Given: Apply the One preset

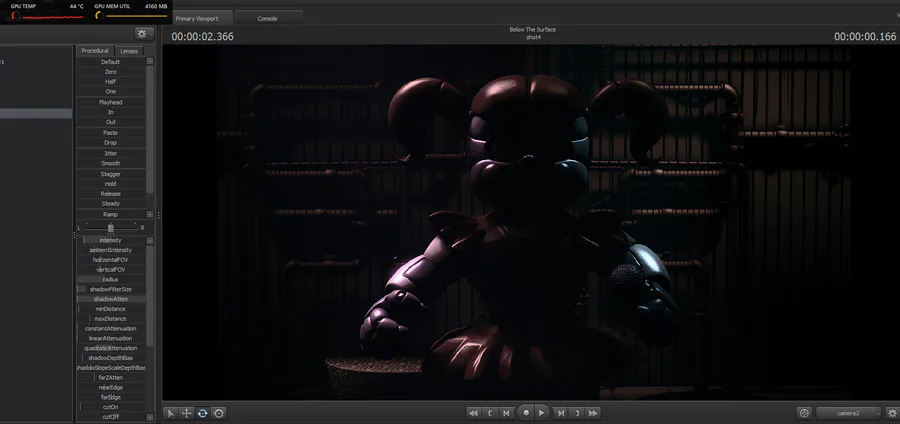Looking at the screenshot, I should coord(111,92).
